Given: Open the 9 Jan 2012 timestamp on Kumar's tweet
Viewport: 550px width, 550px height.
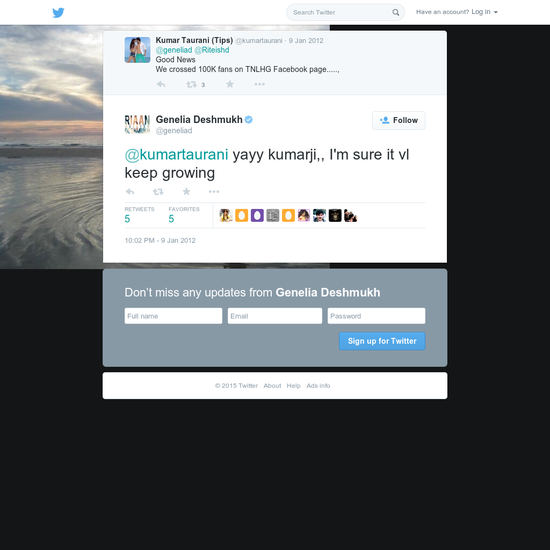Looking at the screenshot, I should (x=306, y=41).
